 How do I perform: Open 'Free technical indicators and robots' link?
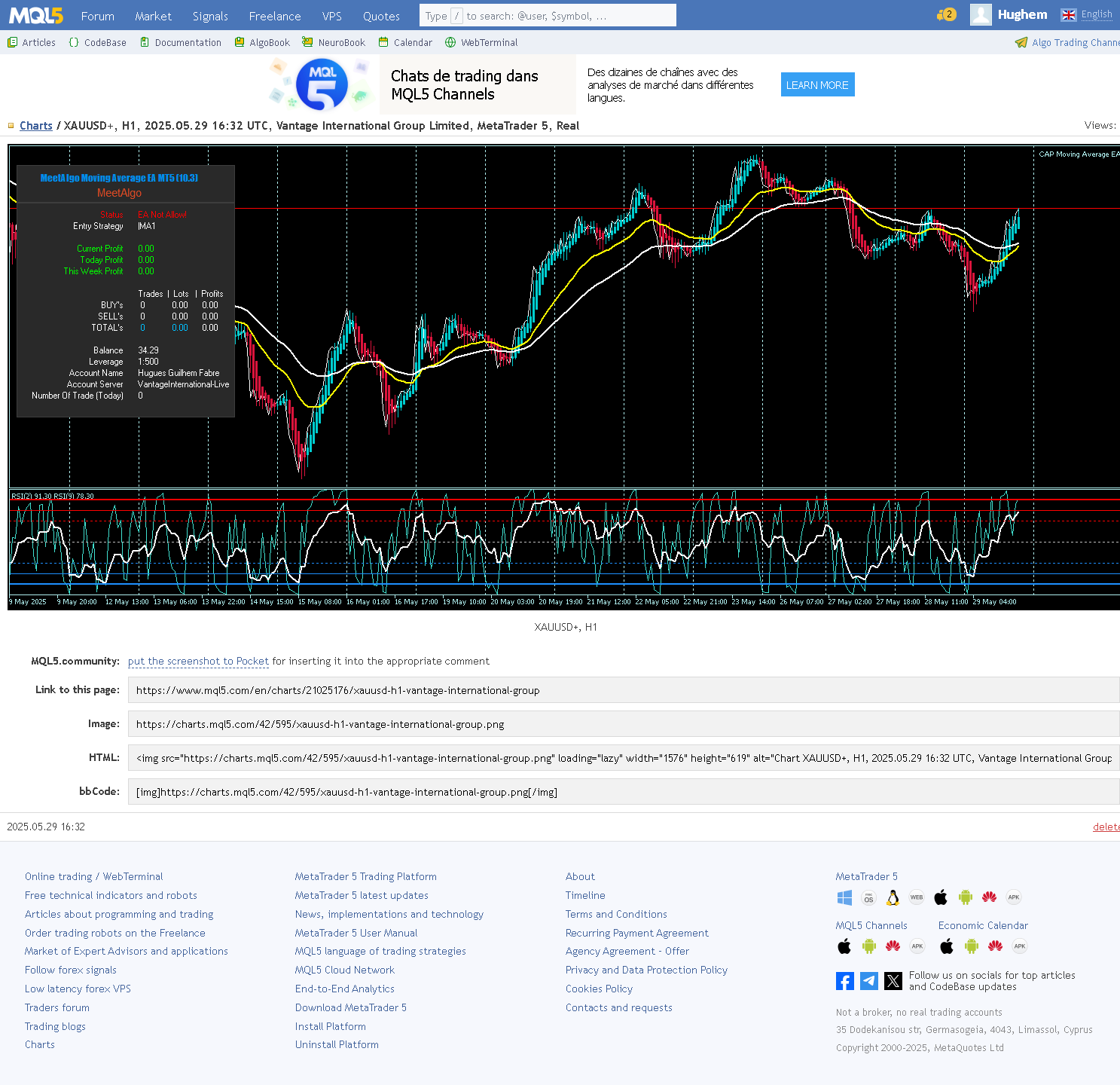coord(111,895)
